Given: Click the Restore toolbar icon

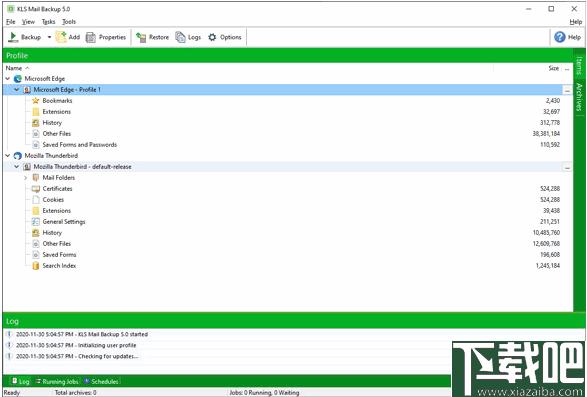Looking at the screenshot, I should coord(141,37).
